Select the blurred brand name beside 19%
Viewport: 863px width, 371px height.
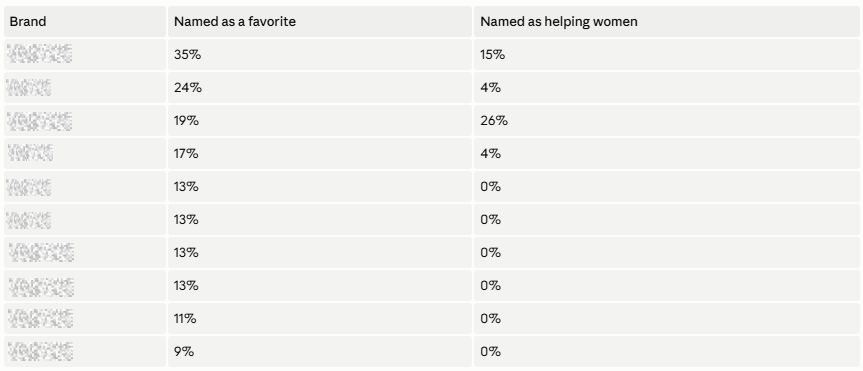[40, 121]
